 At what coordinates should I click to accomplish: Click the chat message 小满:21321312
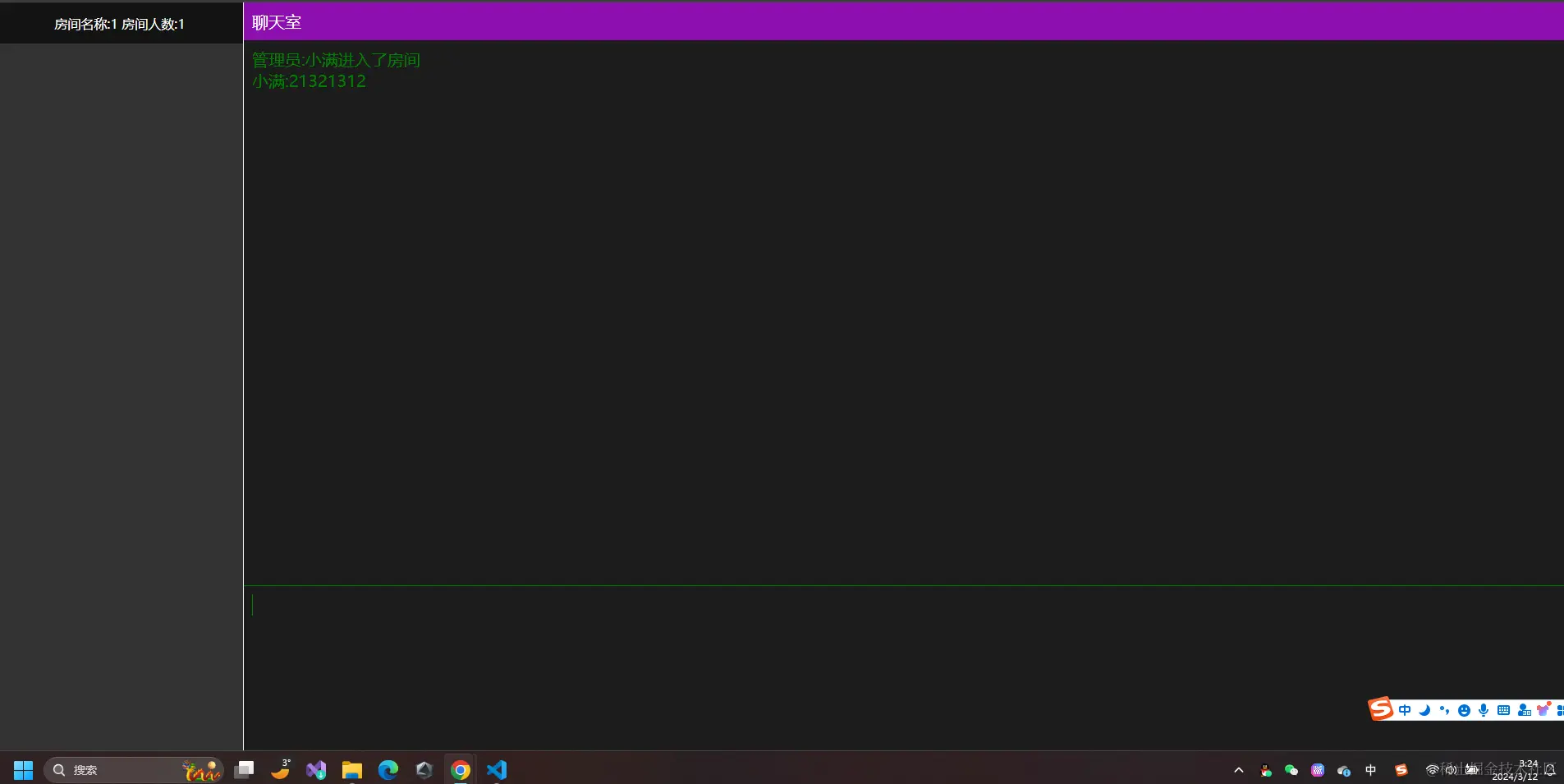pyautogui.click(x=309, y=81)
